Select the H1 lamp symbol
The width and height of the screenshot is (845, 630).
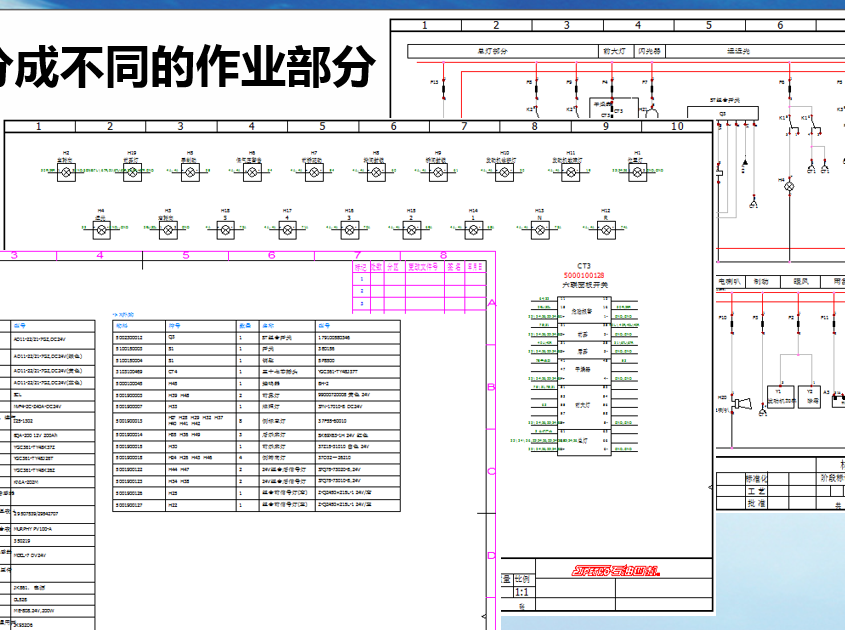point(637,172)
